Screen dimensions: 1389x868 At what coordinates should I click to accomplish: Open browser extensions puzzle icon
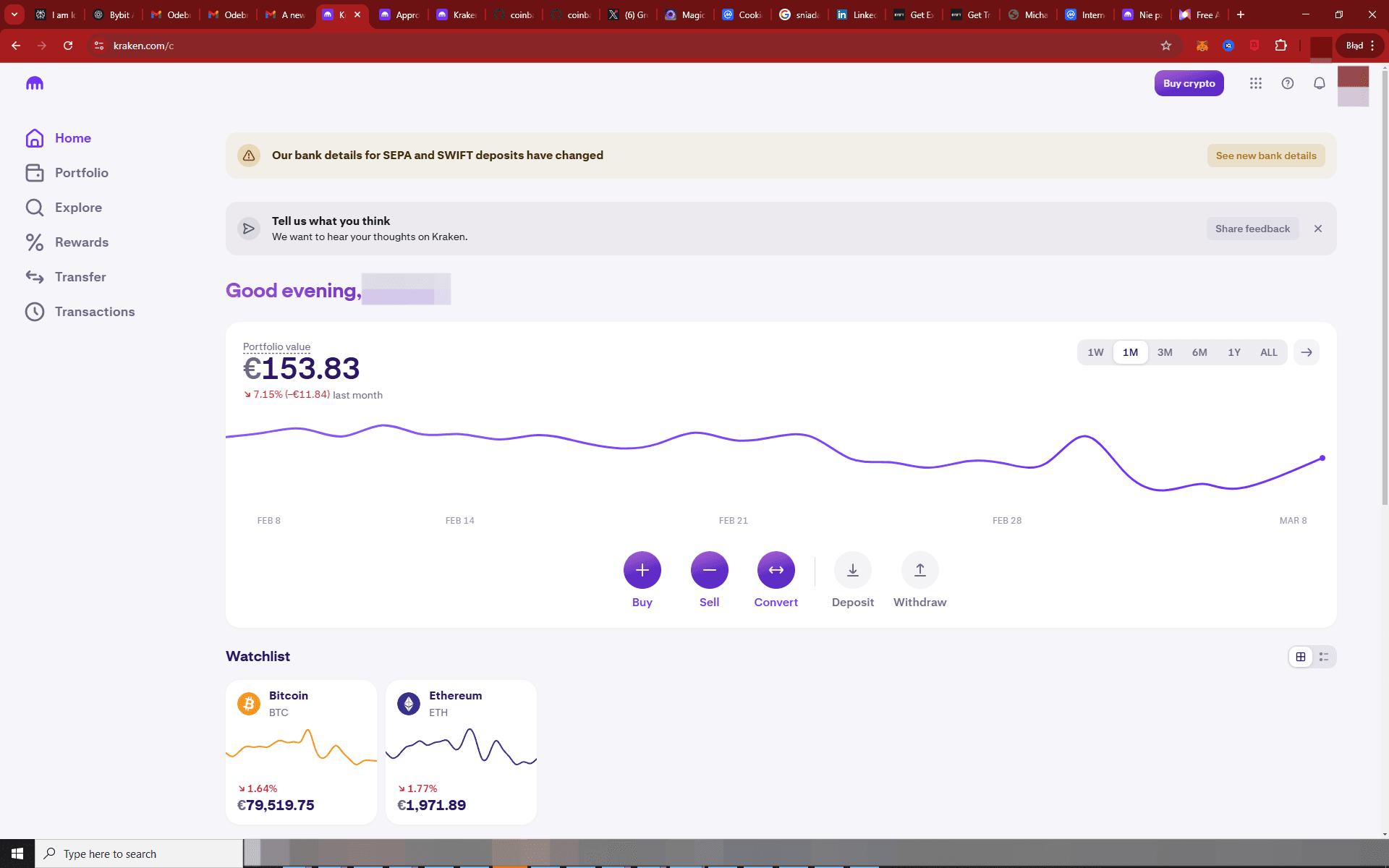click(x=1281, y=46)
